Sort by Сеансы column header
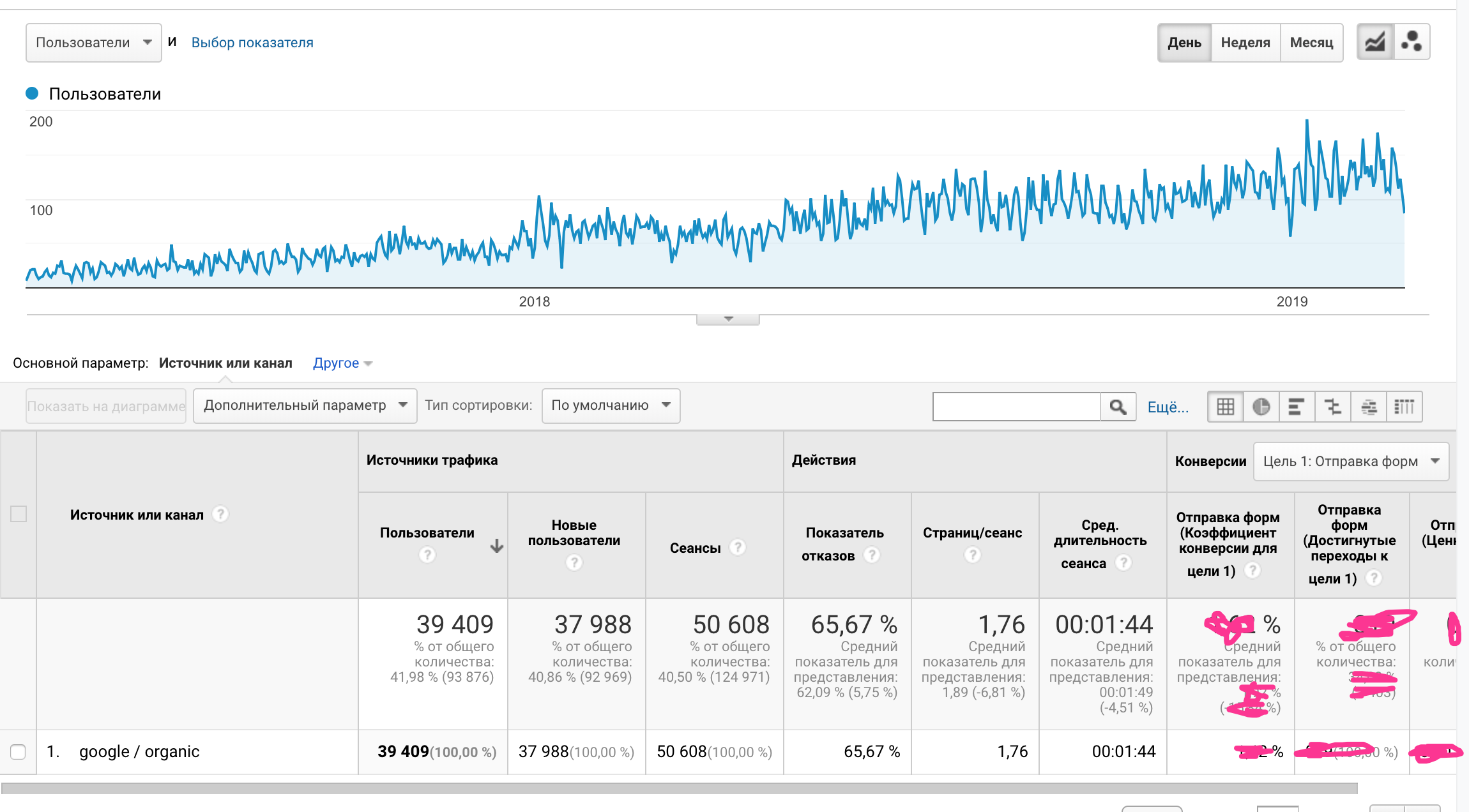This screenshot has height=812, width=1469. pyautogui.click(x=695, y=548)
